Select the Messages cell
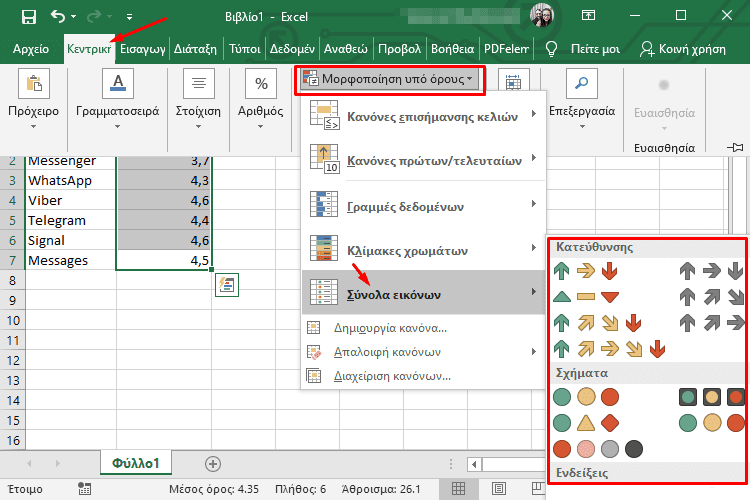 pyautogui.click(x=70, y=260)
